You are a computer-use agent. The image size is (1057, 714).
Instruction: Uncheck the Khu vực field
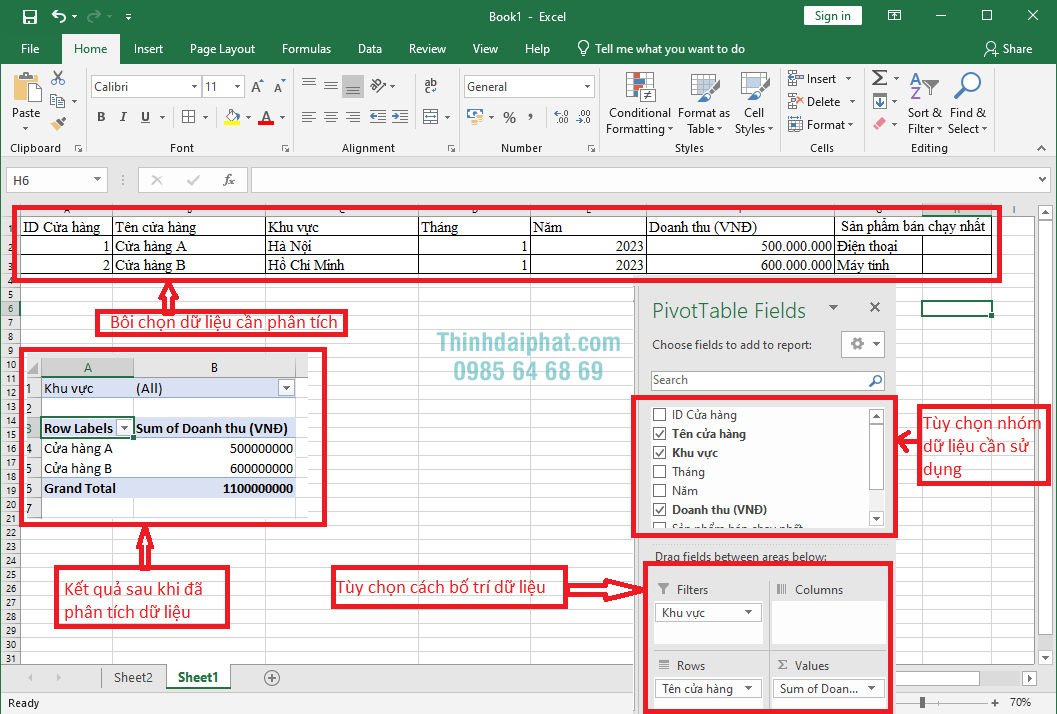[660, 452]
